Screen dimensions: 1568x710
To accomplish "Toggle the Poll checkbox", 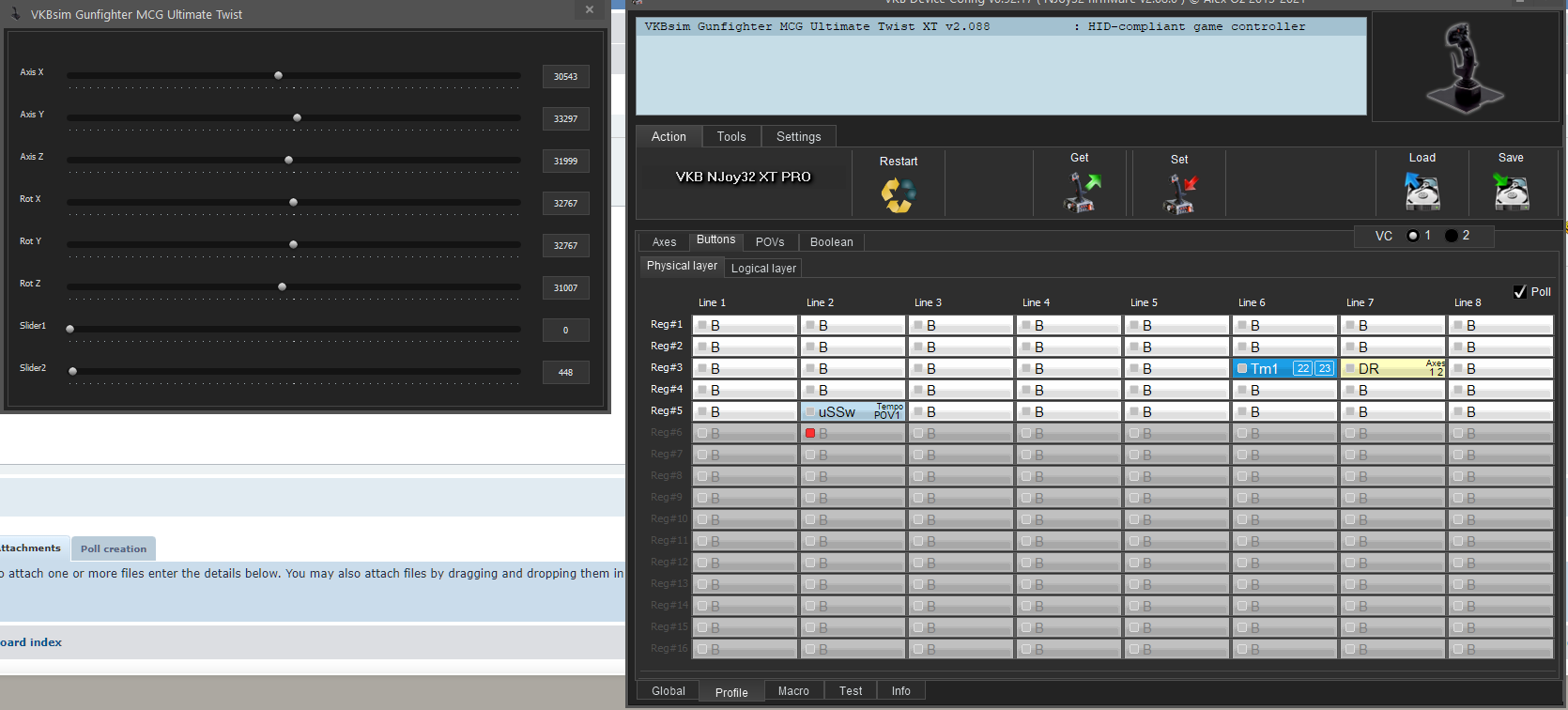I will 1520,292.
